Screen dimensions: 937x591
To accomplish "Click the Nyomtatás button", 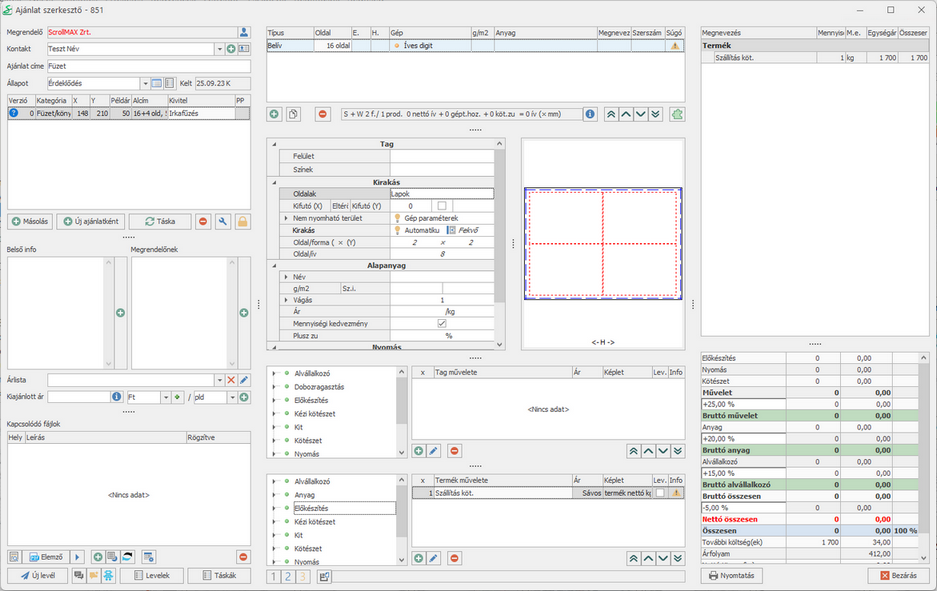I will click(731, 576).
